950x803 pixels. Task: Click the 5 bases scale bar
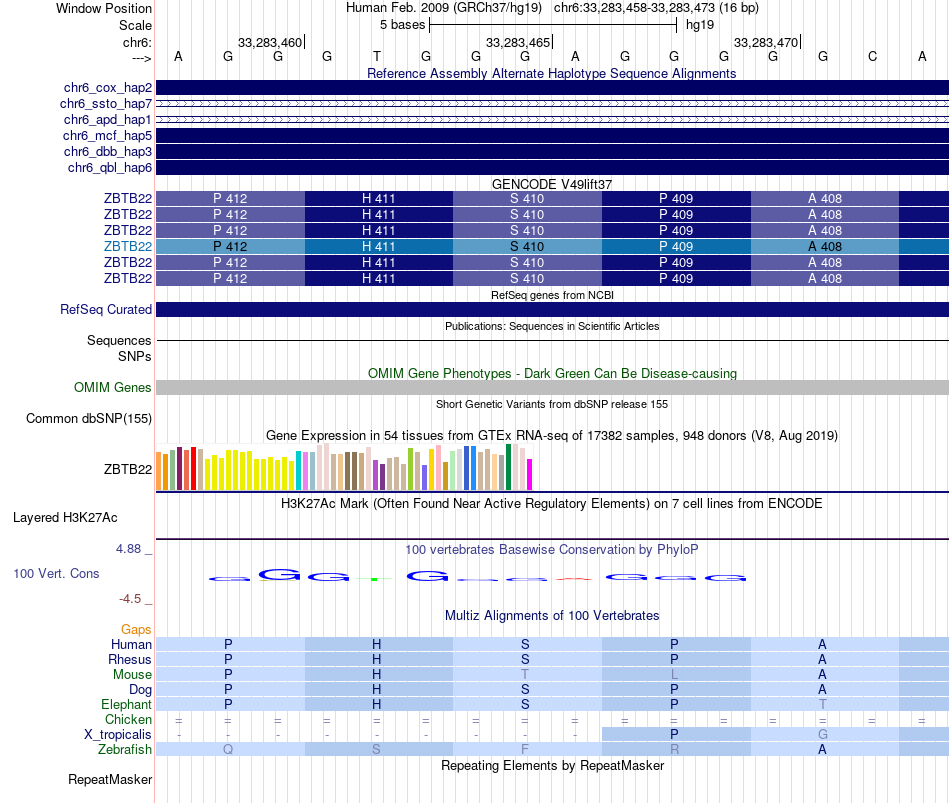tap(553, 25)
